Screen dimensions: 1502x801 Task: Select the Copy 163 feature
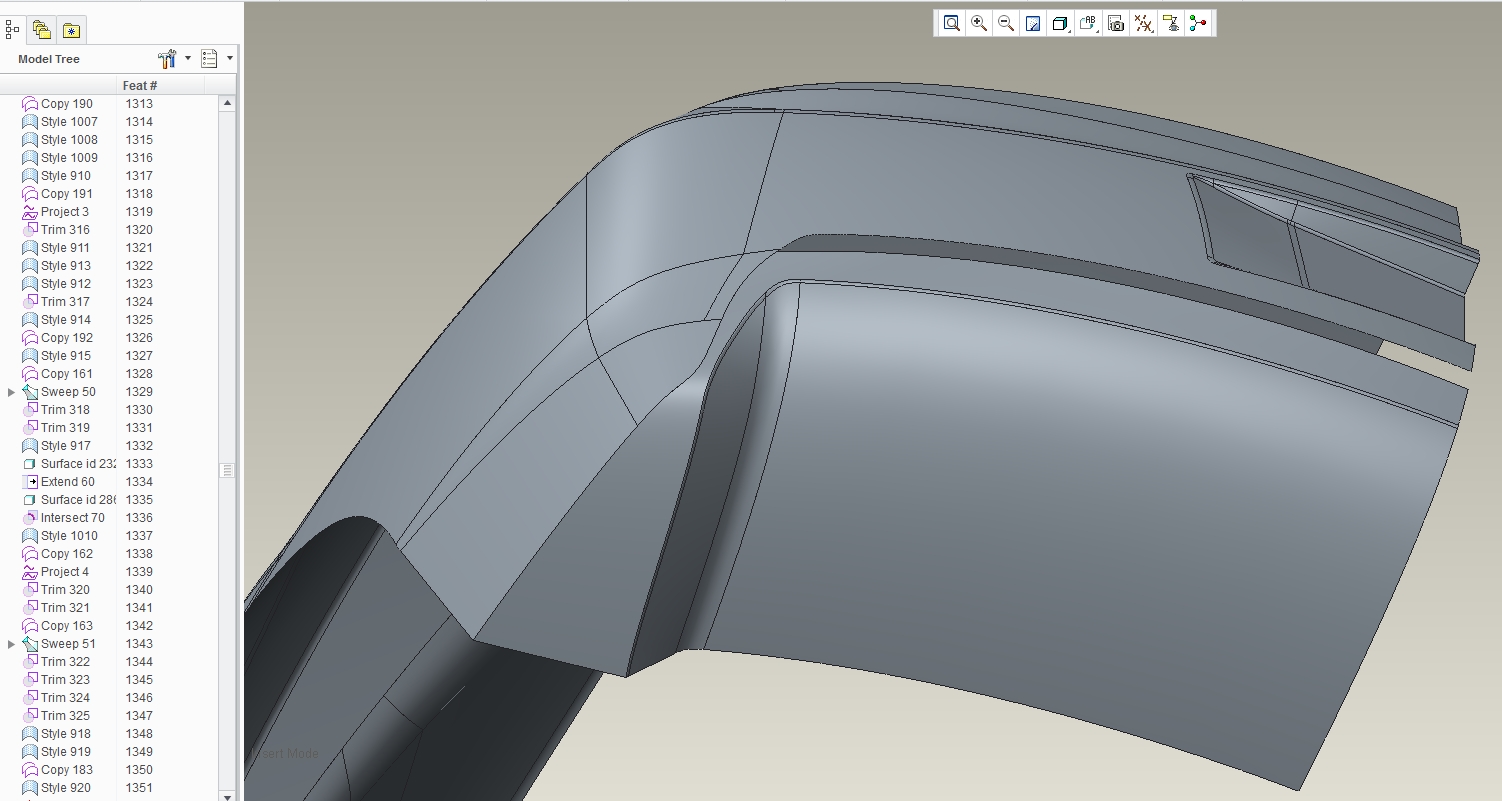(67, 626)
